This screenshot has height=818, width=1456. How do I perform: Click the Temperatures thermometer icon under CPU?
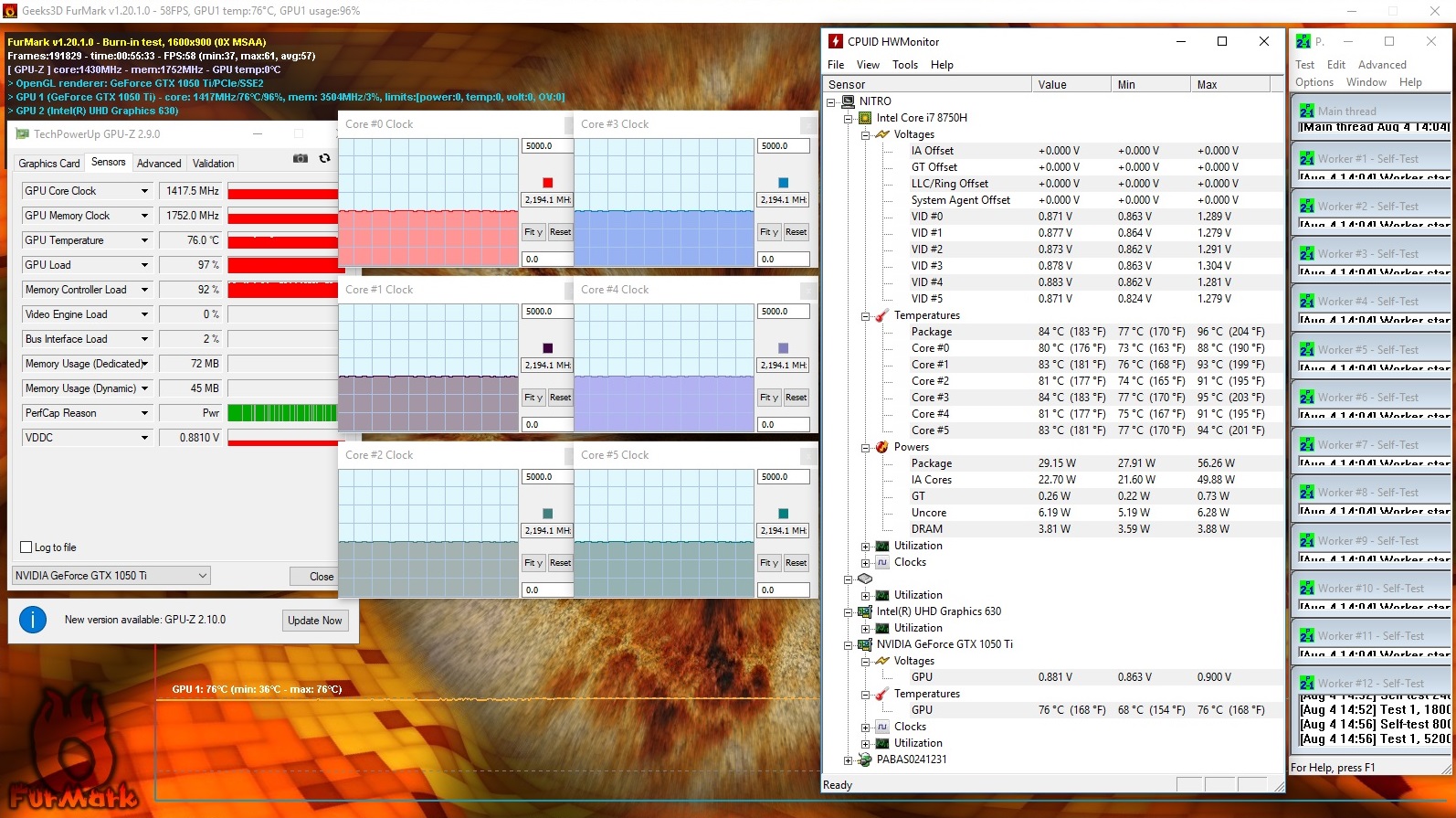pos(882,315)
